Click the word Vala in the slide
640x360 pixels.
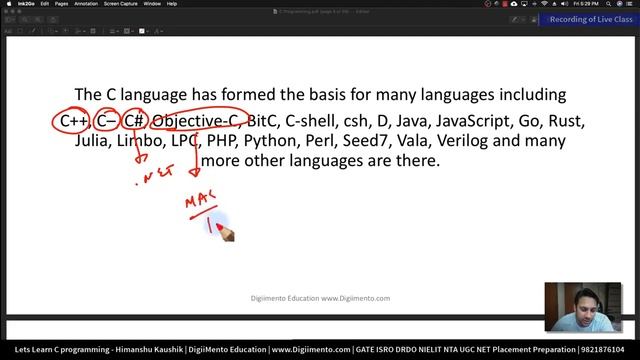click(412, 141)
